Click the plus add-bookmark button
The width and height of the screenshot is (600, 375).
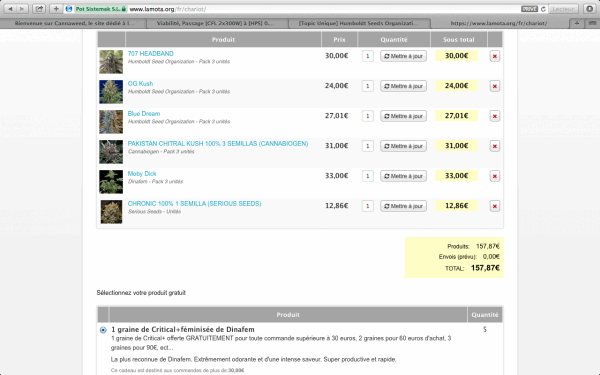56,9
